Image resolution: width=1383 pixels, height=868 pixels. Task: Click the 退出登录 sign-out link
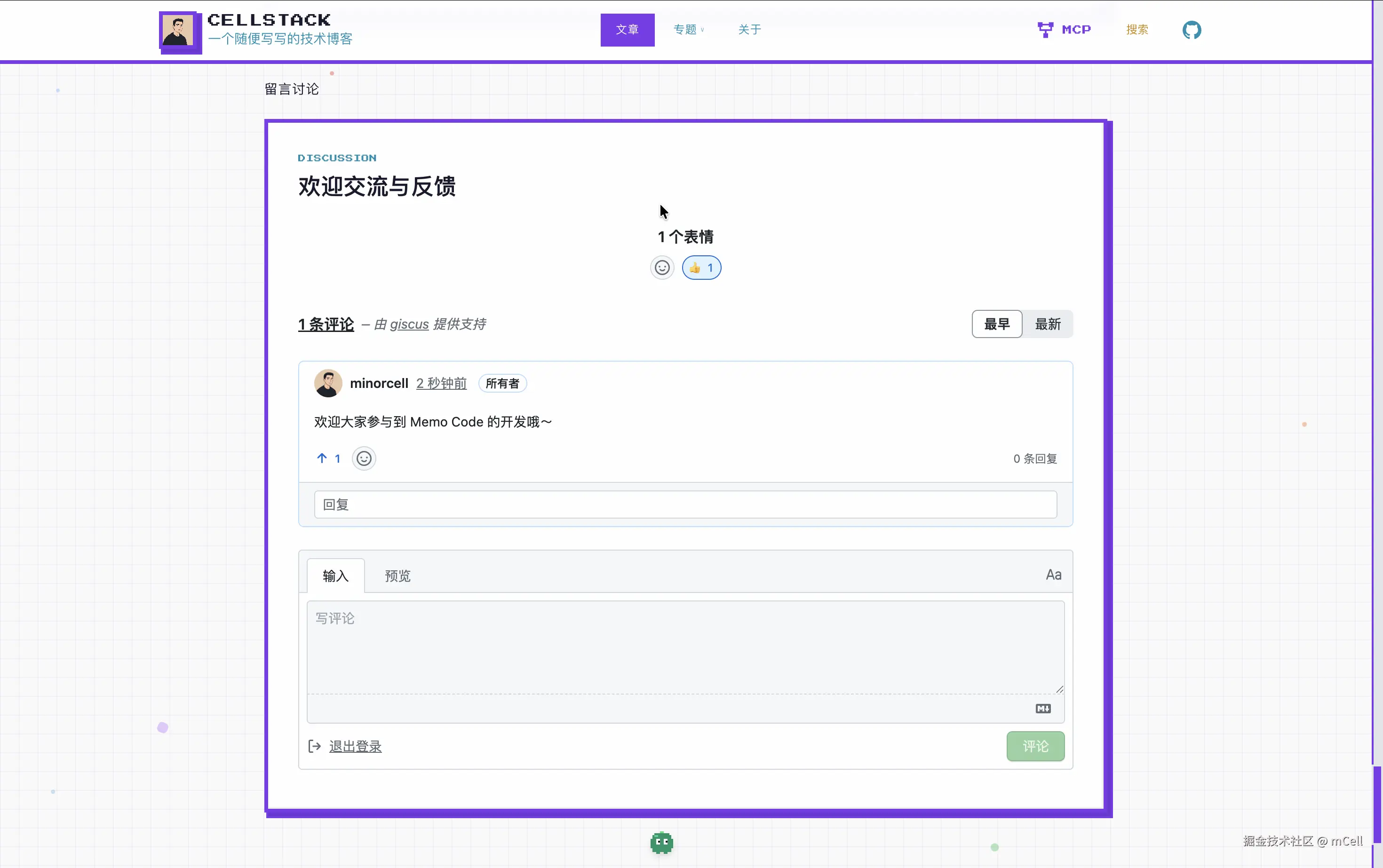(x=355, y=746)
